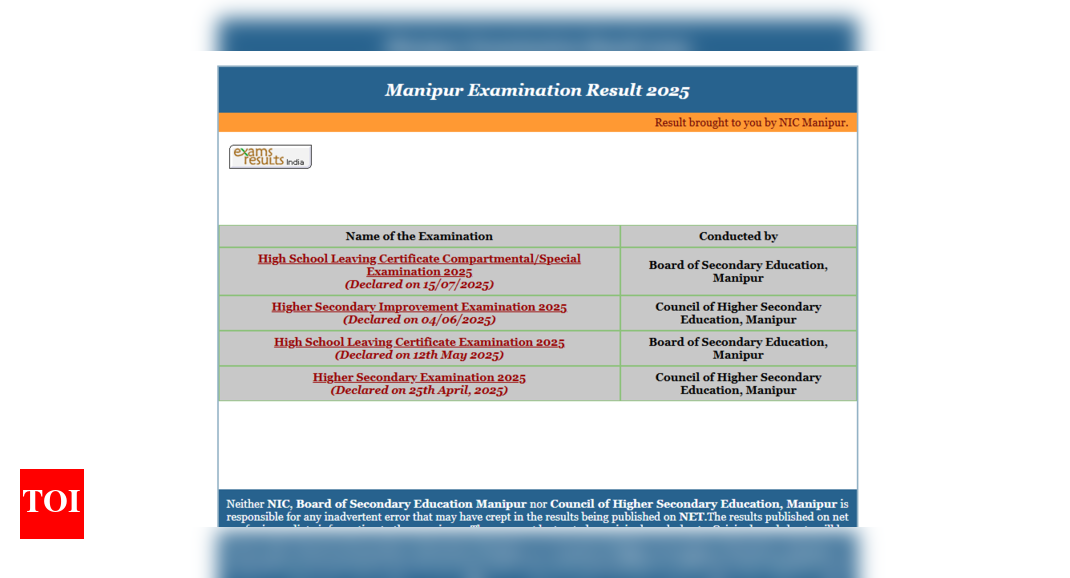
Task: Click the exams results India logo
Action: coord(270,156)
